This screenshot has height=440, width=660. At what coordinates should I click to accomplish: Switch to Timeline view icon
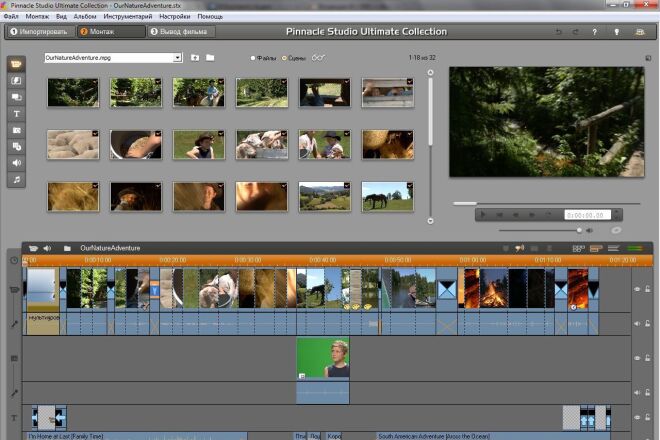tap(596, 248)
